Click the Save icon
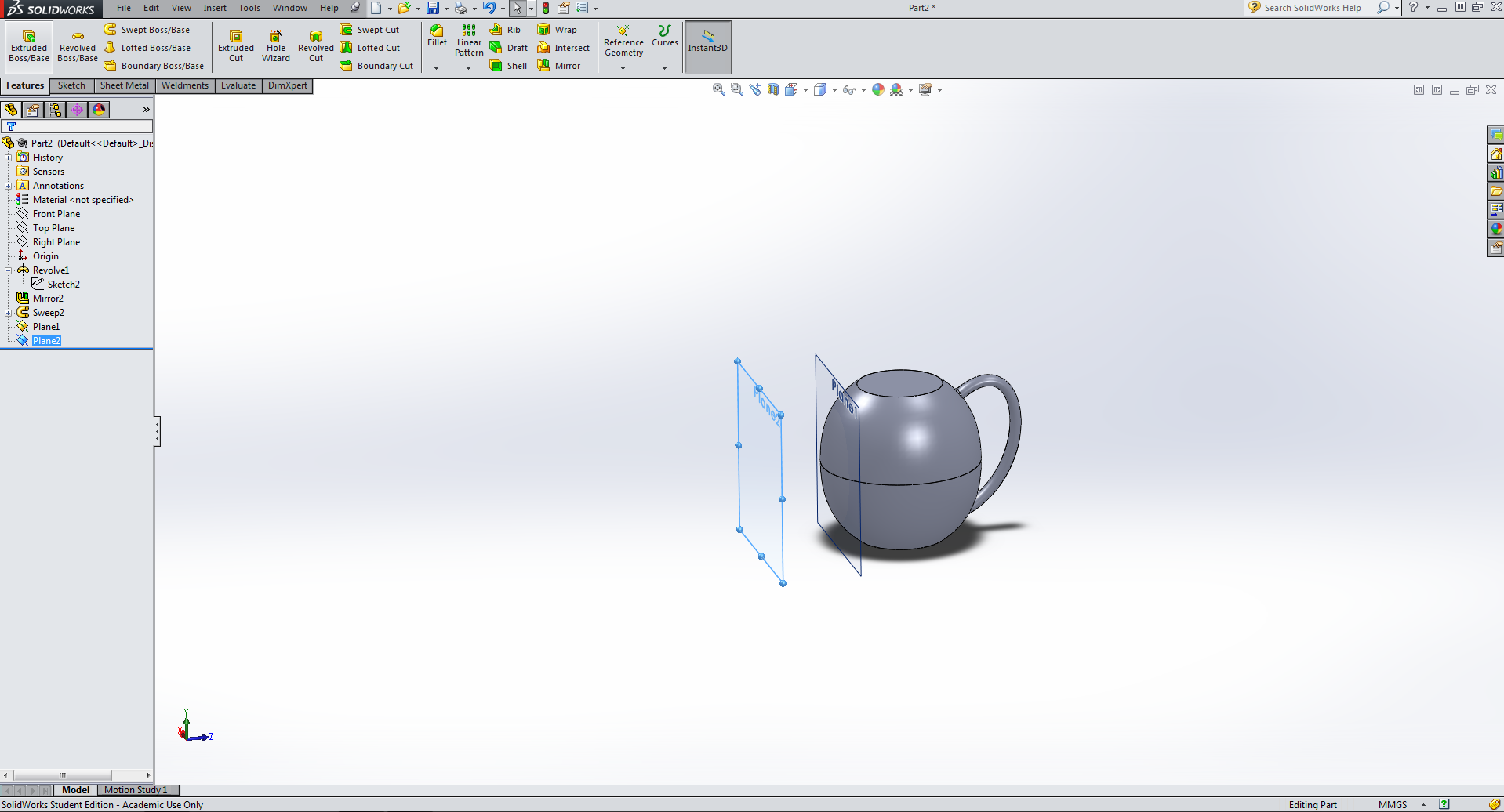Image resolution: width=1504 pixels, height=812 pixels. (433, 8)
